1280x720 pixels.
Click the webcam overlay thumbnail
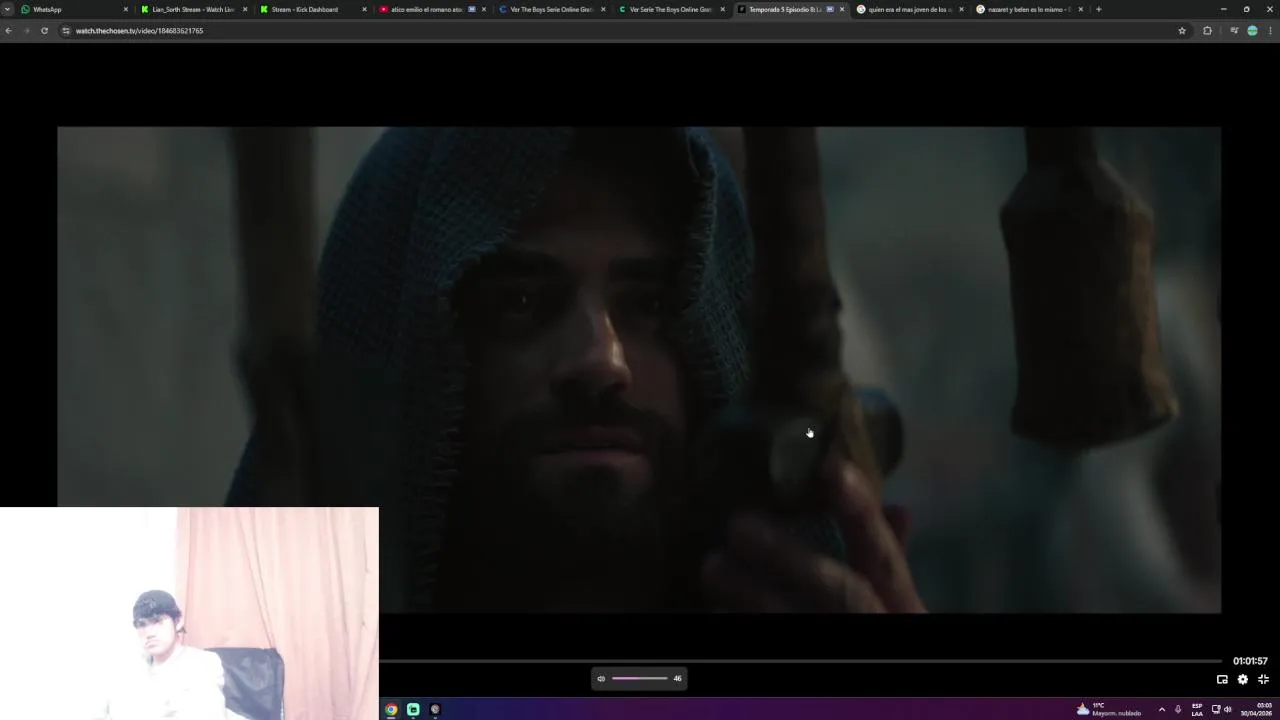point(189,613)
